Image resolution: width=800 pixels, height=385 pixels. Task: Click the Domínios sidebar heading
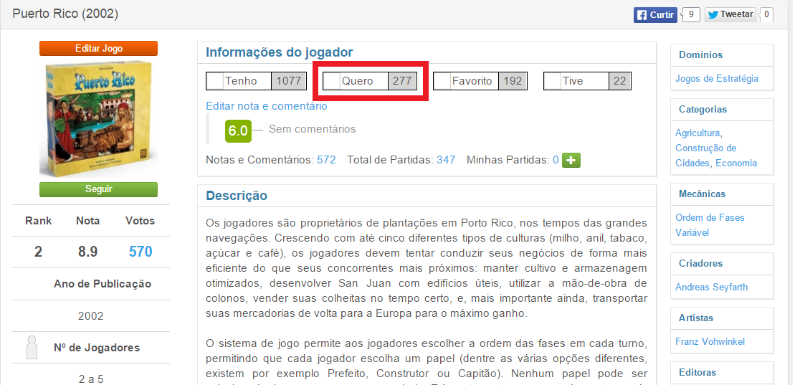701,55
